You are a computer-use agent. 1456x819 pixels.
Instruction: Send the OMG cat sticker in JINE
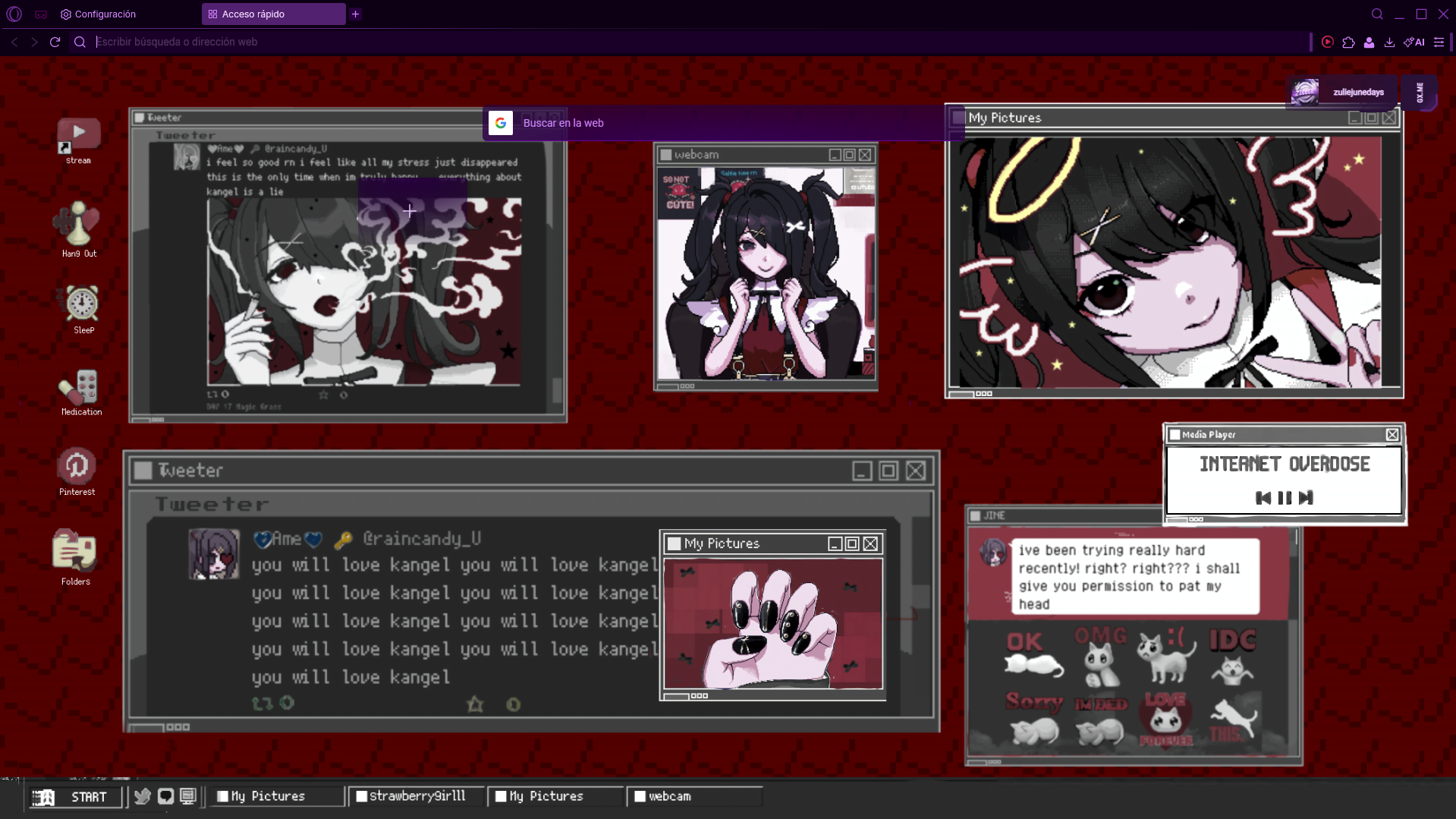click(x=1100, y=657)
